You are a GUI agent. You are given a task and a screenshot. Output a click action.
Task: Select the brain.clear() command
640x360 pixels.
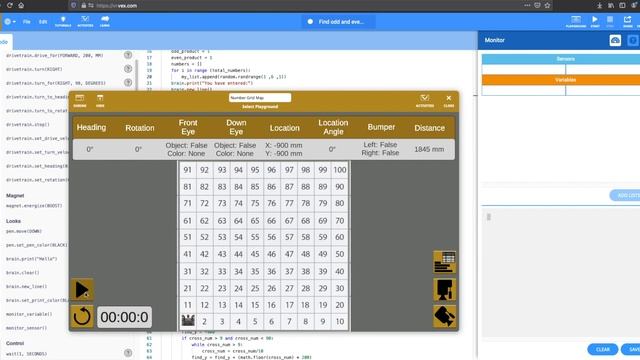click(x=23, y=273)
